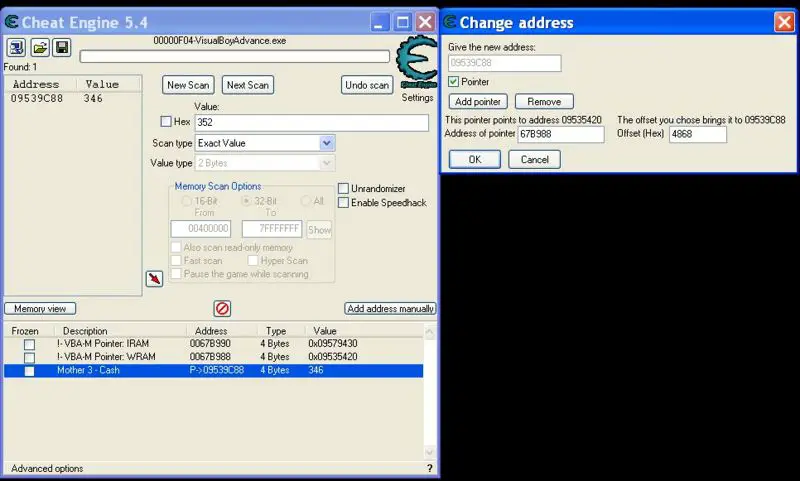800x481 pixels.
Task: Click the Type column header
Action: click(x=276, y=331)
